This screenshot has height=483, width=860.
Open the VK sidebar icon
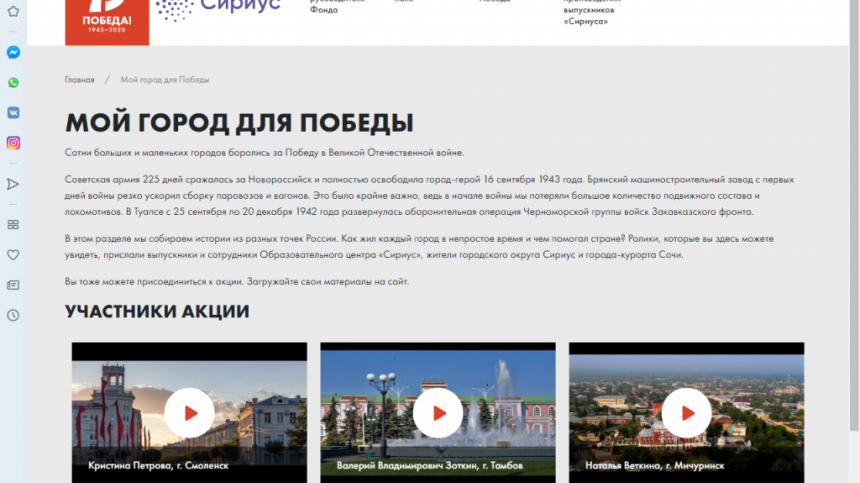pyautogui.click(x=13, y=112)
